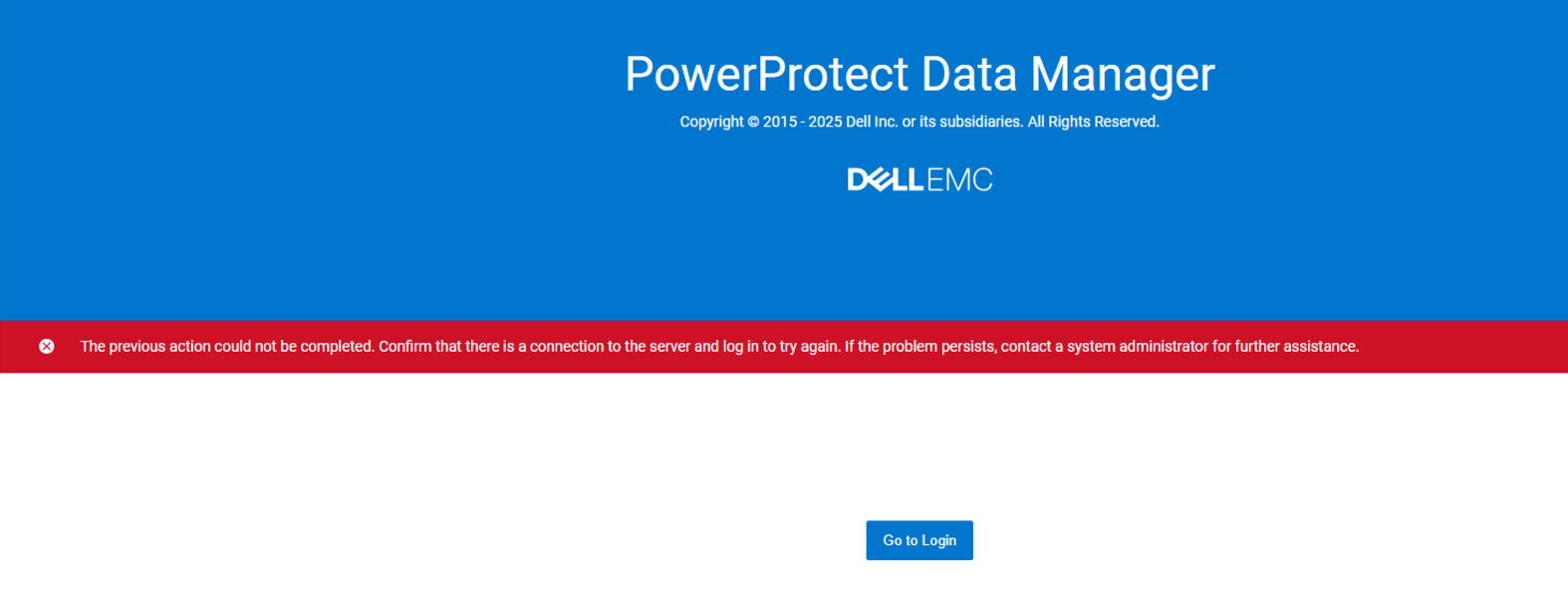Tap the crossed-out circle beside the error message
Image resolution: width=1568 pixels, height=596 pixels.
click(x=46, y=346)
